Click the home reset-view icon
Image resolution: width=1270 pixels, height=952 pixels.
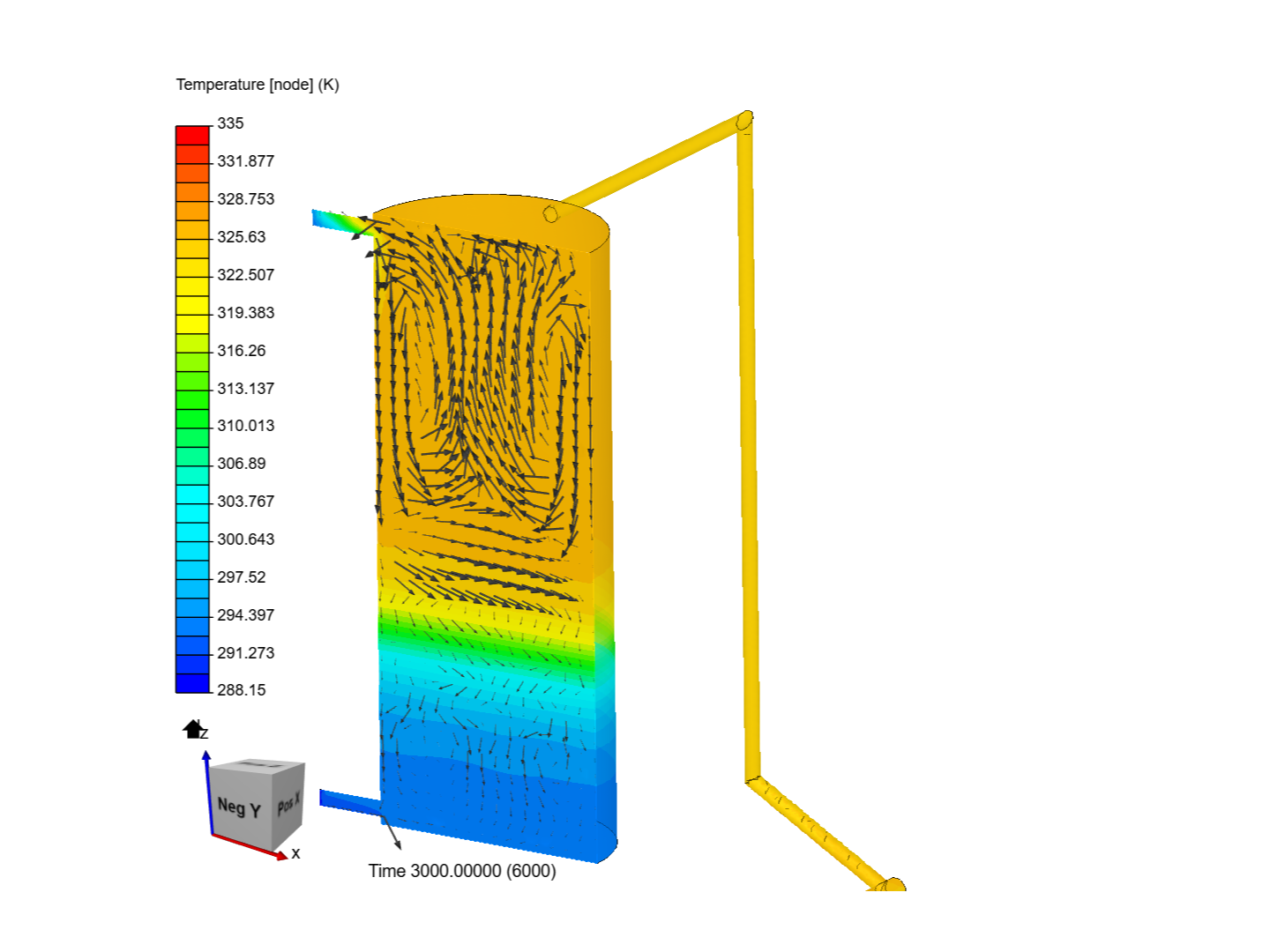[191, 730]
